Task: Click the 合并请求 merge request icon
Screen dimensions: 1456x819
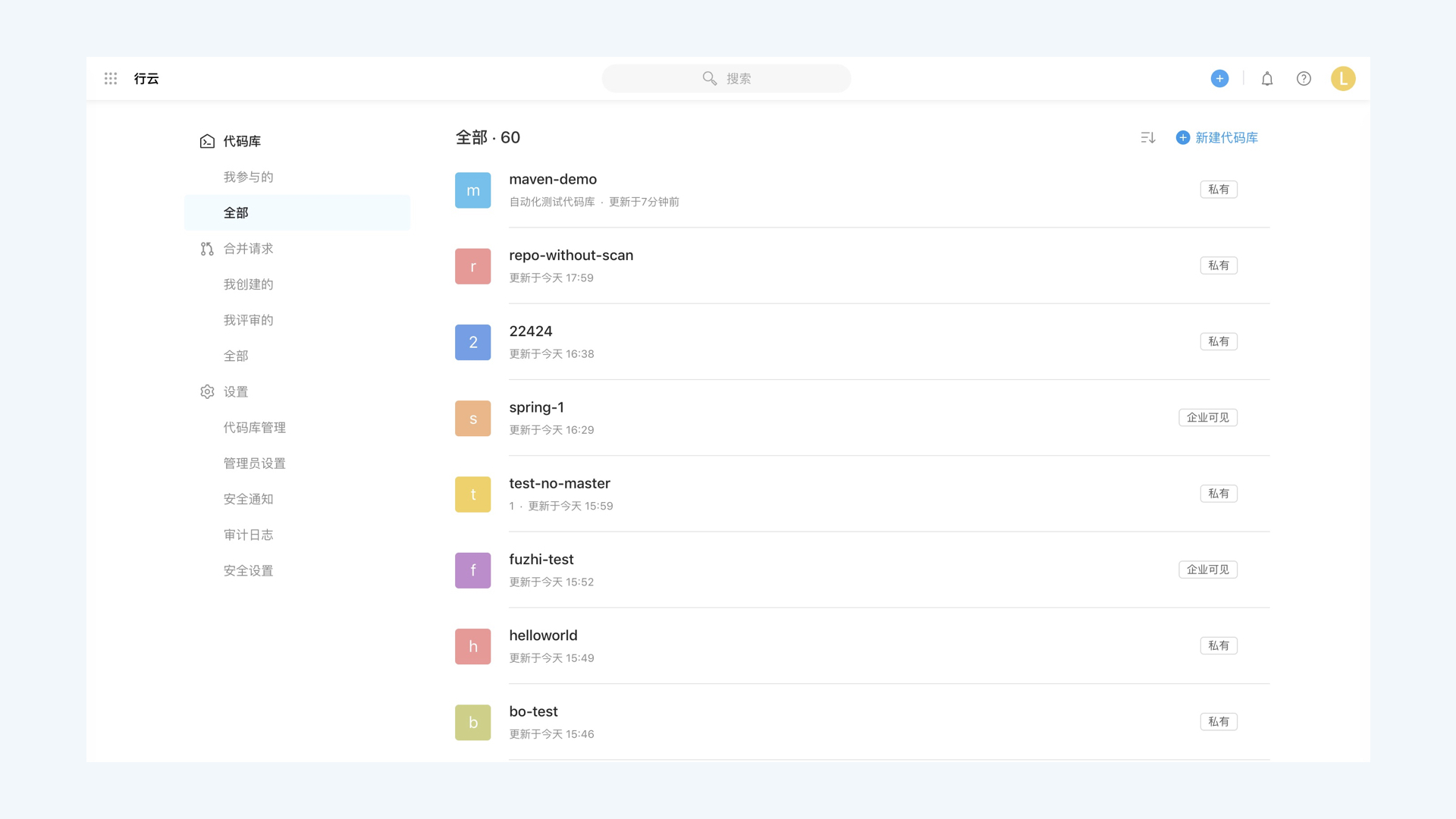Action: 207,249
